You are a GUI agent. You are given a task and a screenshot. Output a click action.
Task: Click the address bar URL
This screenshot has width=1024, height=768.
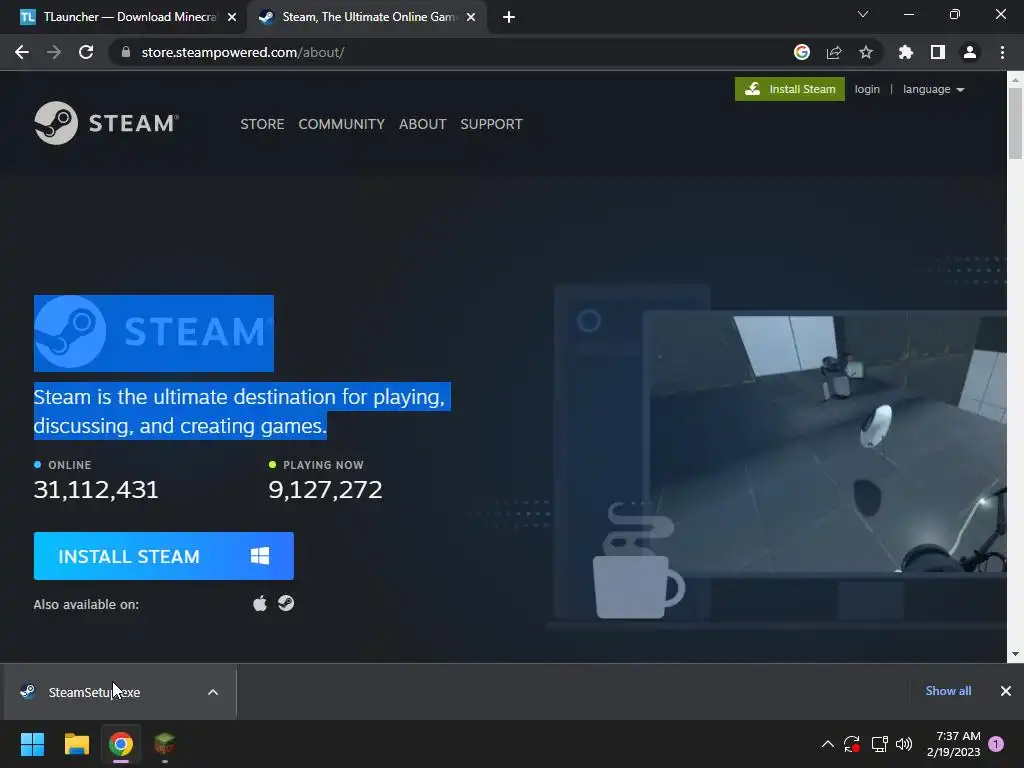[x=242, y=52]
